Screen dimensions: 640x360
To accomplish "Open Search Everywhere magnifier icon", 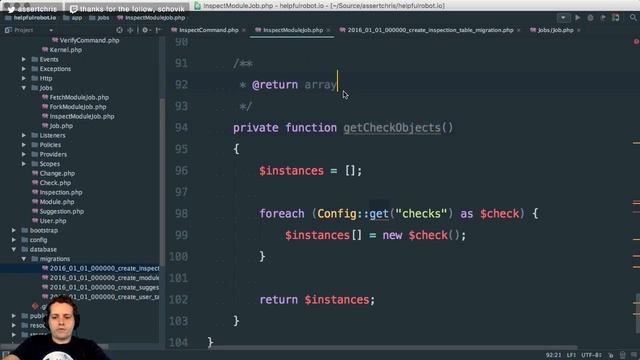I will 633,18.
